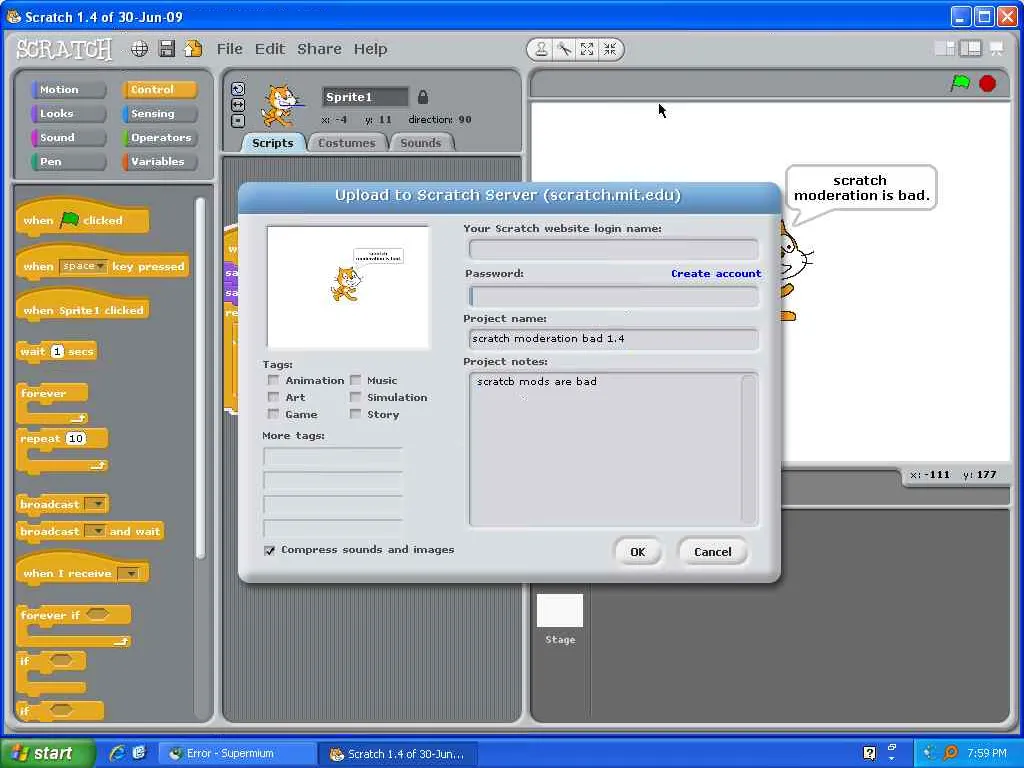Open the File menu
The width and height of the screenshot is (1024, 768).
[230, 49]
